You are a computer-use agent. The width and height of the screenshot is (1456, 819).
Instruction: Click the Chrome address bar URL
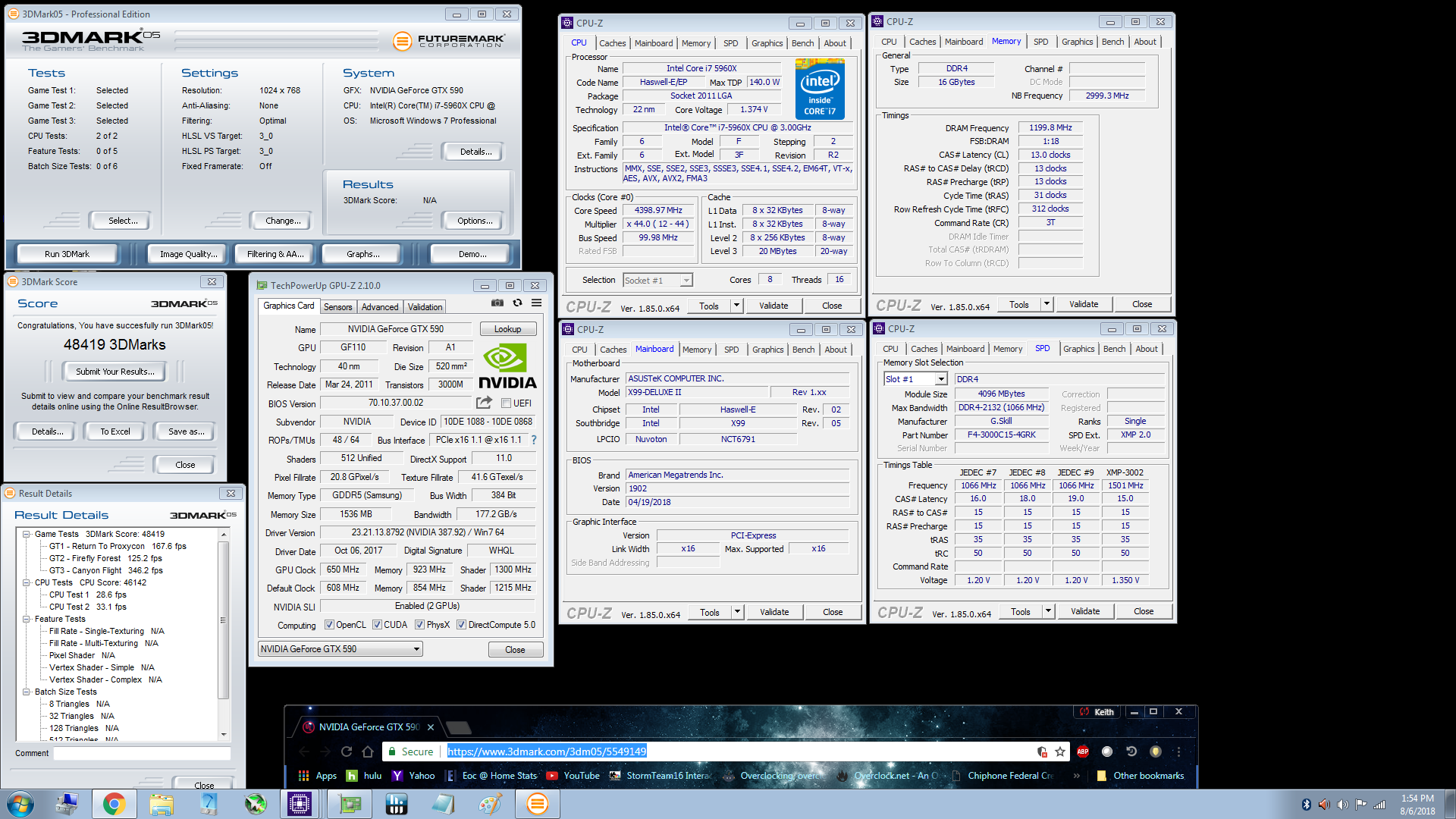tap(546, 752)
